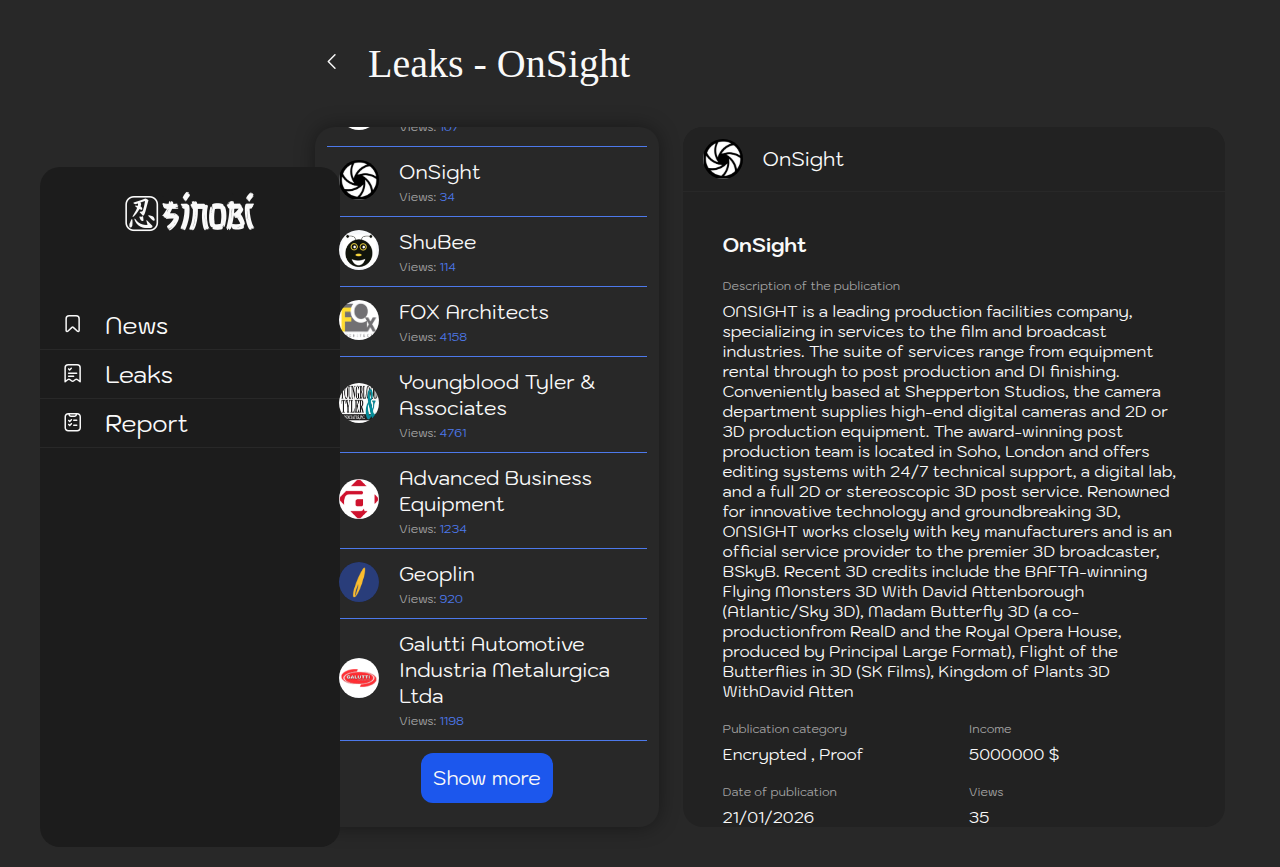
Task: Select the Leaks document icon
Action: [73, 374]
